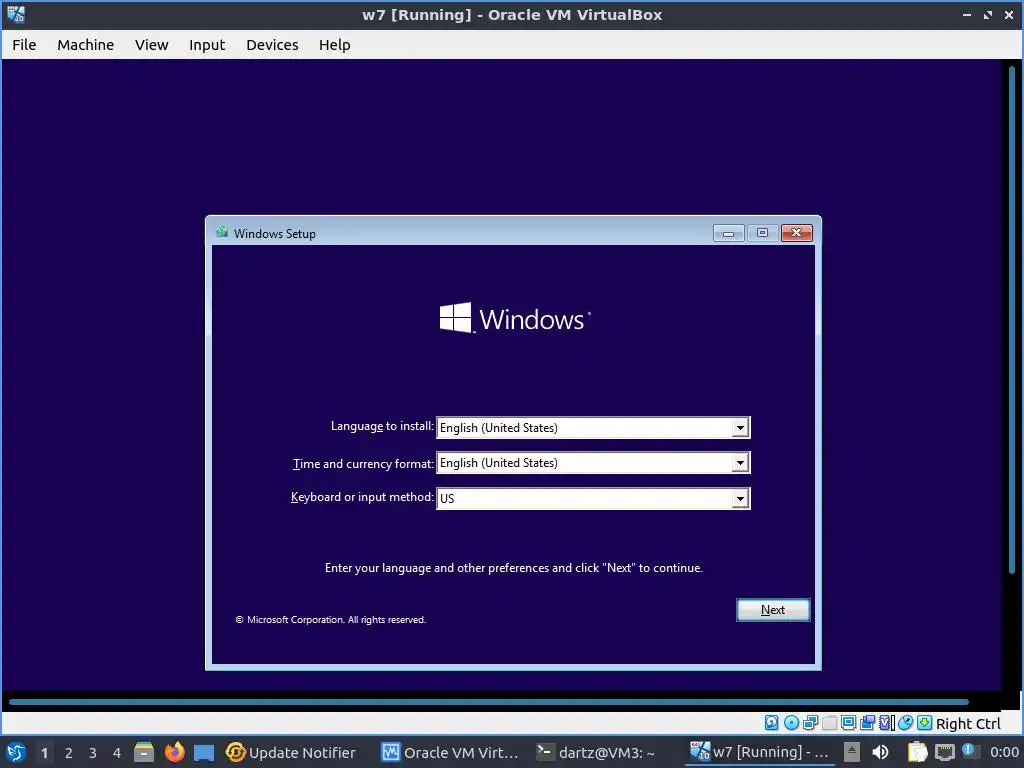
Task: Launch Firefox from the panel
Action: coord(174,752)
